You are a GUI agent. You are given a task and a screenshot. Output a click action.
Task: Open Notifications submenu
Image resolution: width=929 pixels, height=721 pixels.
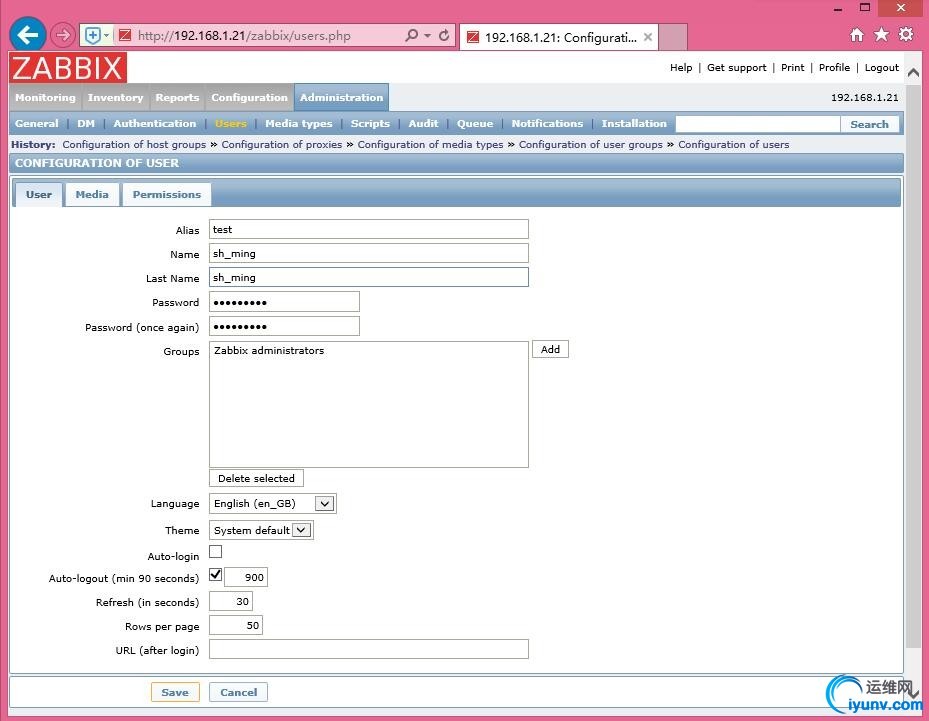547,123
